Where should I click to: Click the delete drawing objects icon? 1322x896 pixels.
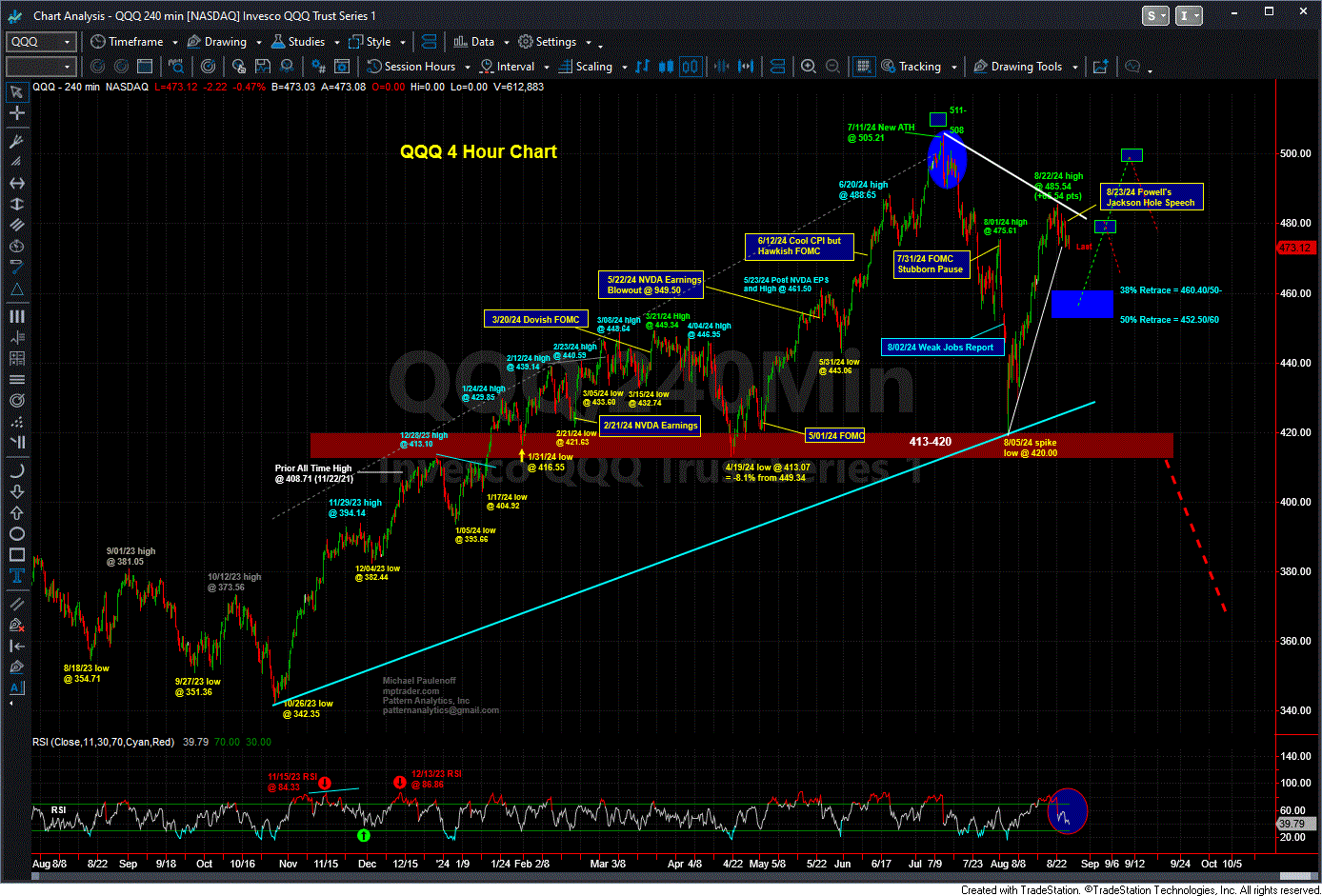point(16,625)
